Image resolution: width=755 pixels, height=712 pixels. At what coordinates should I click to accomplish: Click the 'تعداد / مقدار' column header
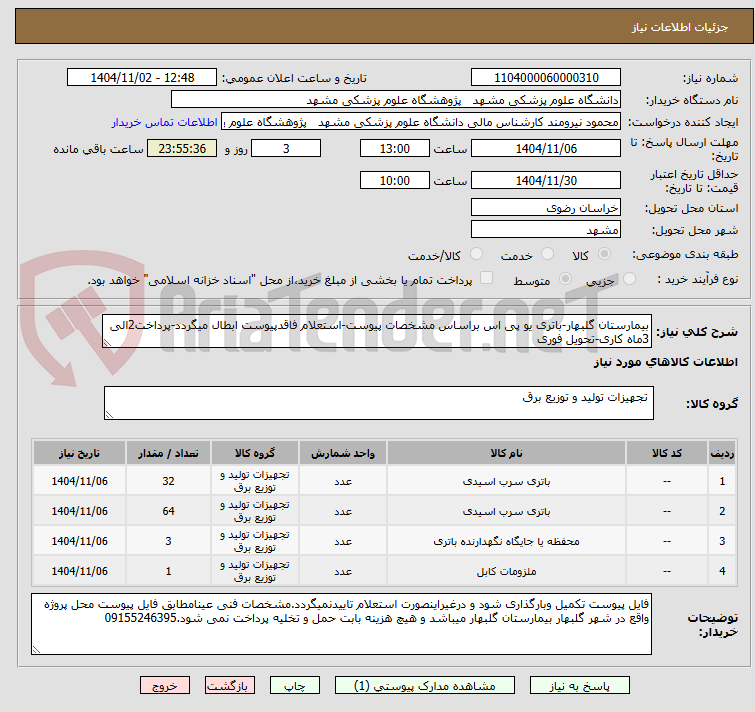click(x=168, y=453)
